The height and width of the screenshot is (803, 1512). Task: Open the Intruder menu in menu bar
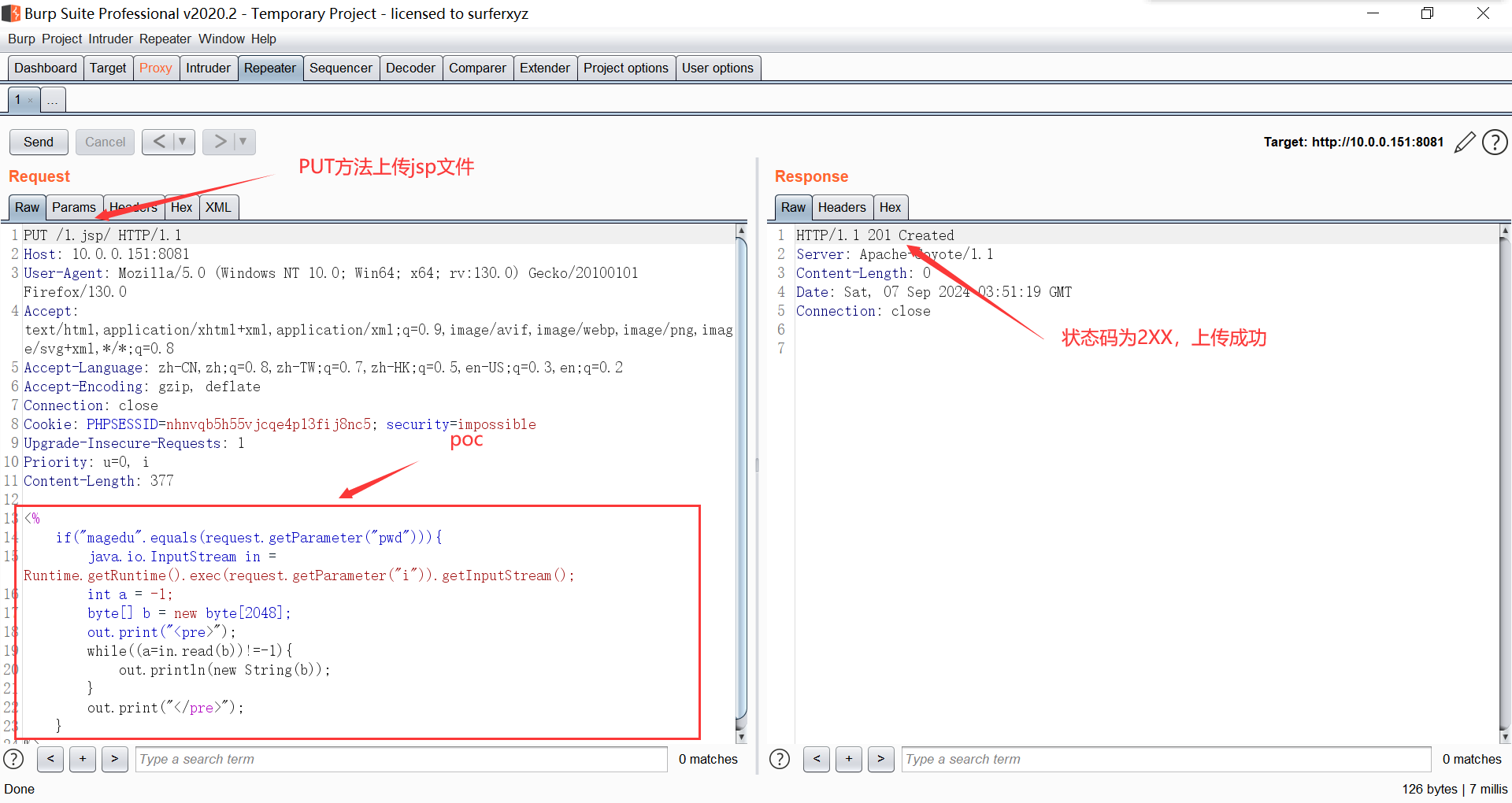(110, 39)
